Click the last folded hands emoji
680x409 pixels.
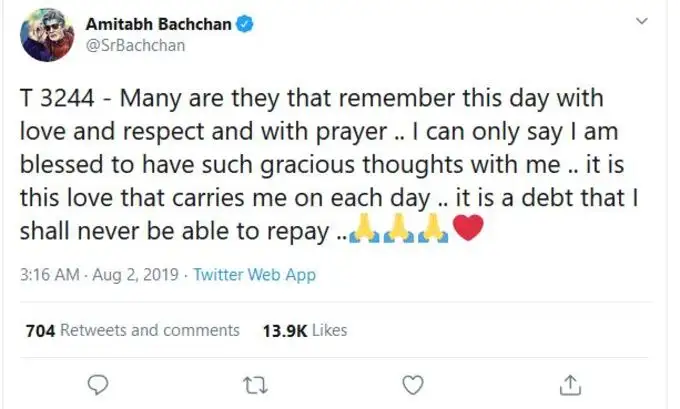point(434,232)
